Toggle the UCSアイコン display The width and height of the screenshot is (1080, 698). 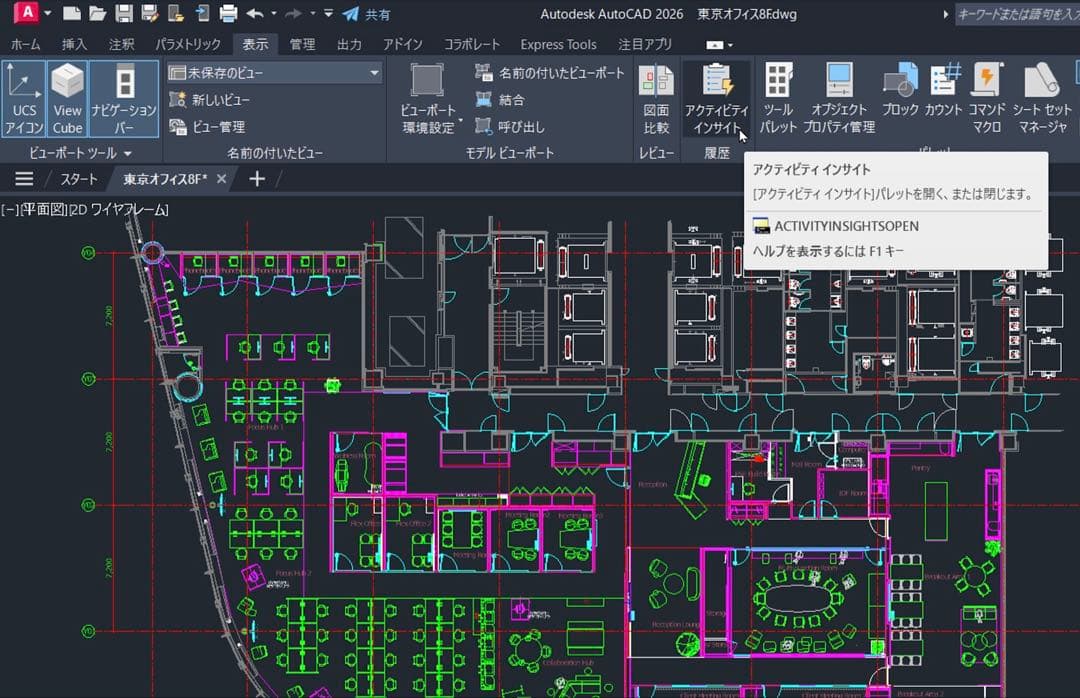point(23,97)
